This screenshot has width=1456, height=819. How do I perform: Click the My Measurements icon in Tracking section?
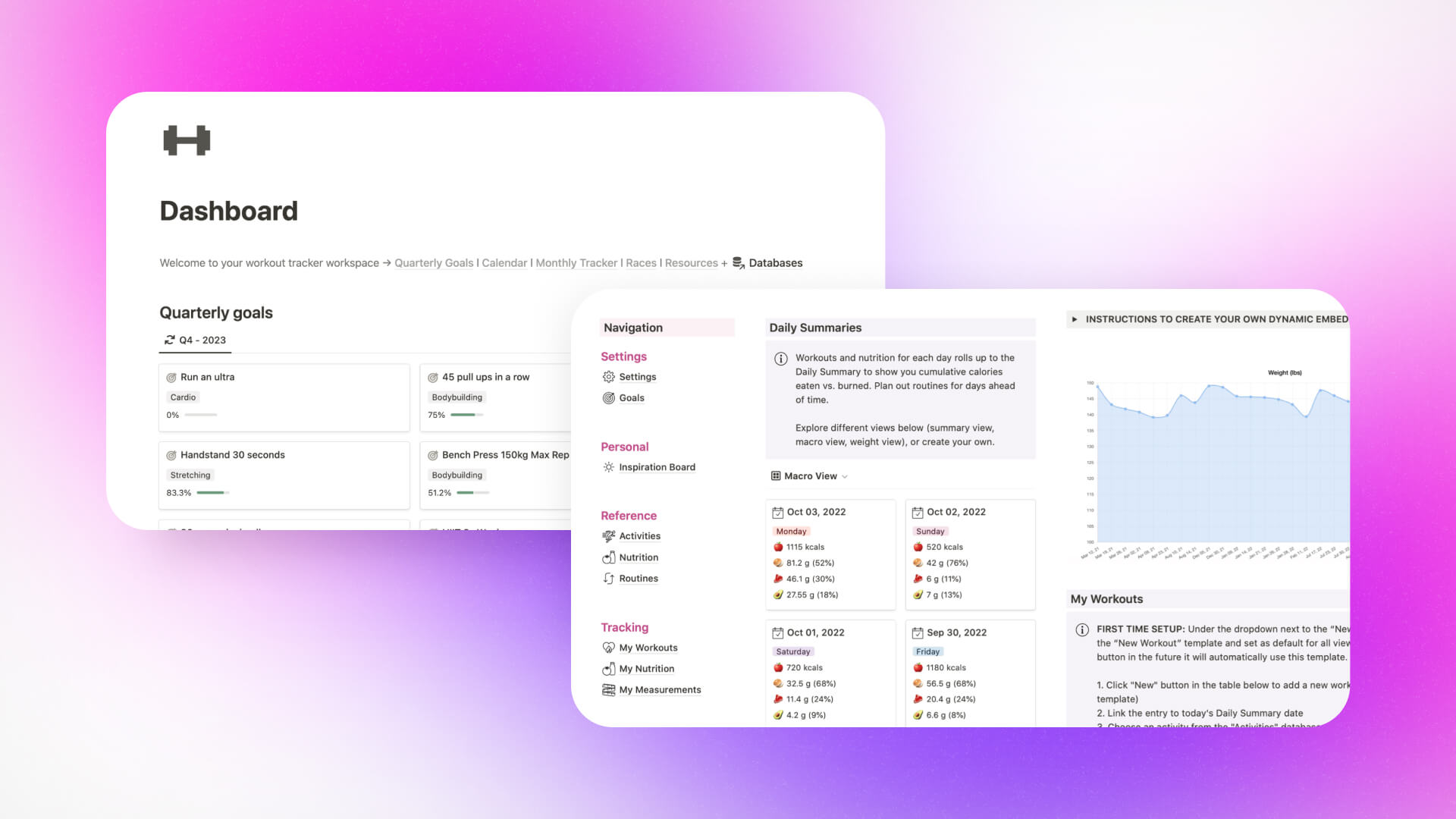pos(608,689)
